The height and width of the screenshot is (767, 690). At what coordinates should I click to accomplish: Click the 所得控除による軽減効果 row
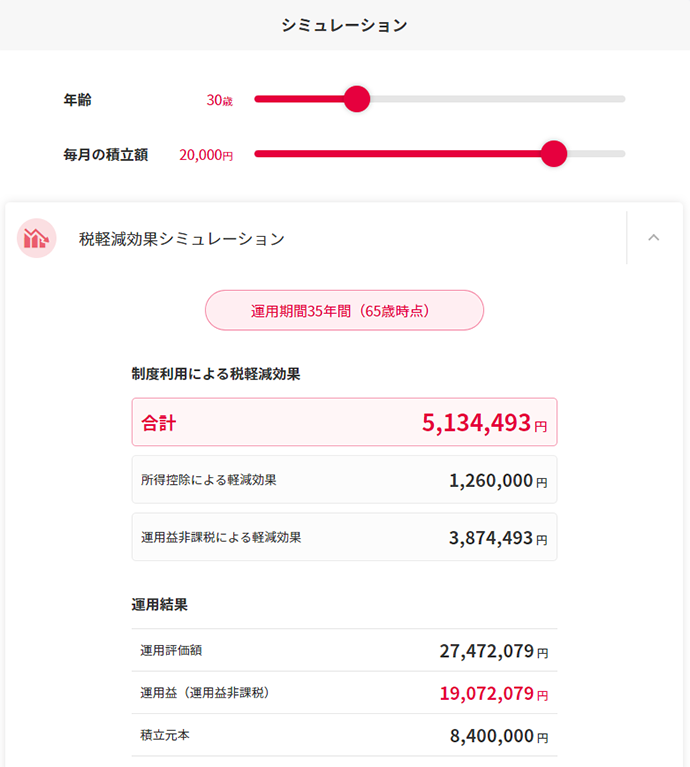coord(344,480)
